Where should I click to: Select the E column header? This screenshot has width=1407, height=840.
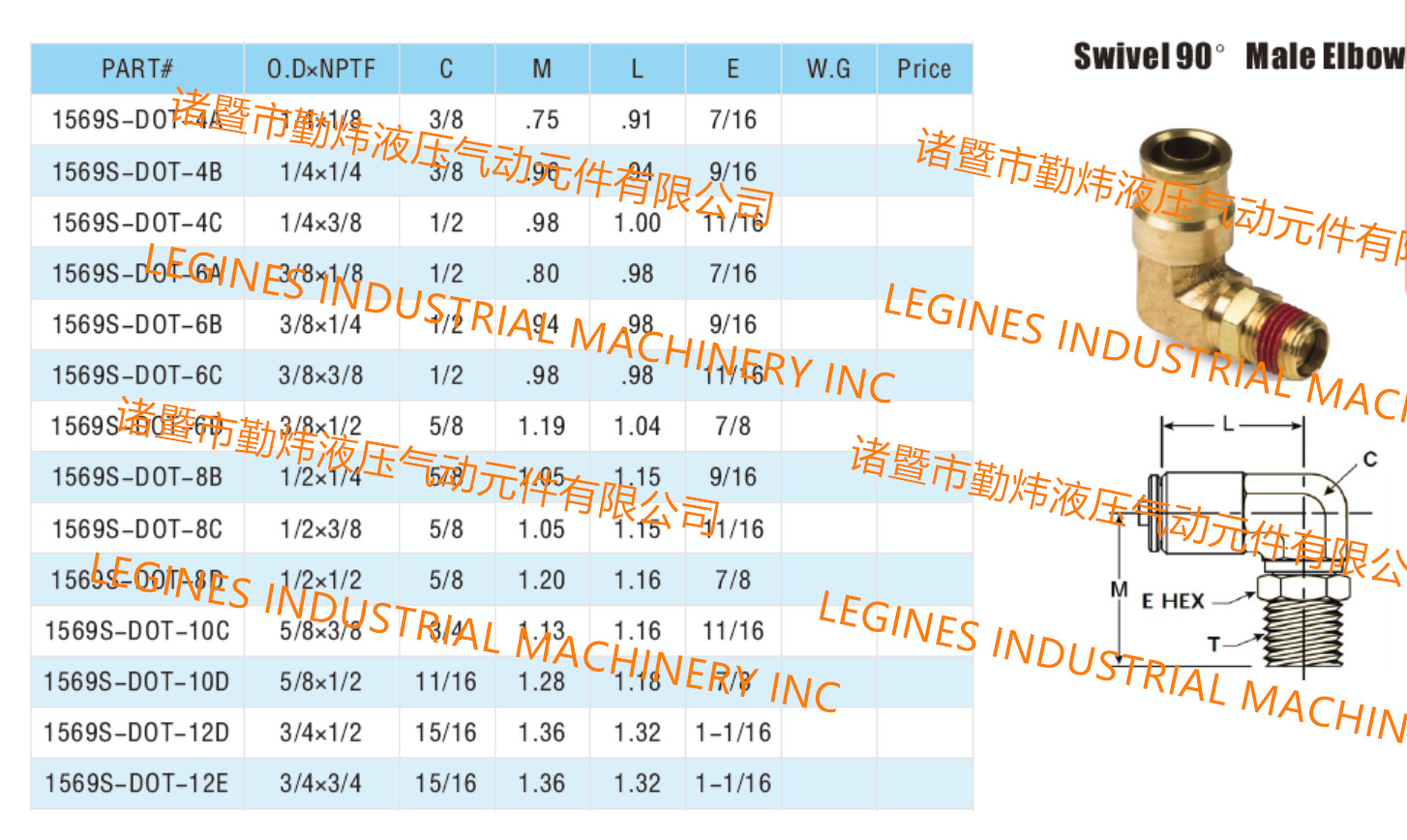[733, 69]
